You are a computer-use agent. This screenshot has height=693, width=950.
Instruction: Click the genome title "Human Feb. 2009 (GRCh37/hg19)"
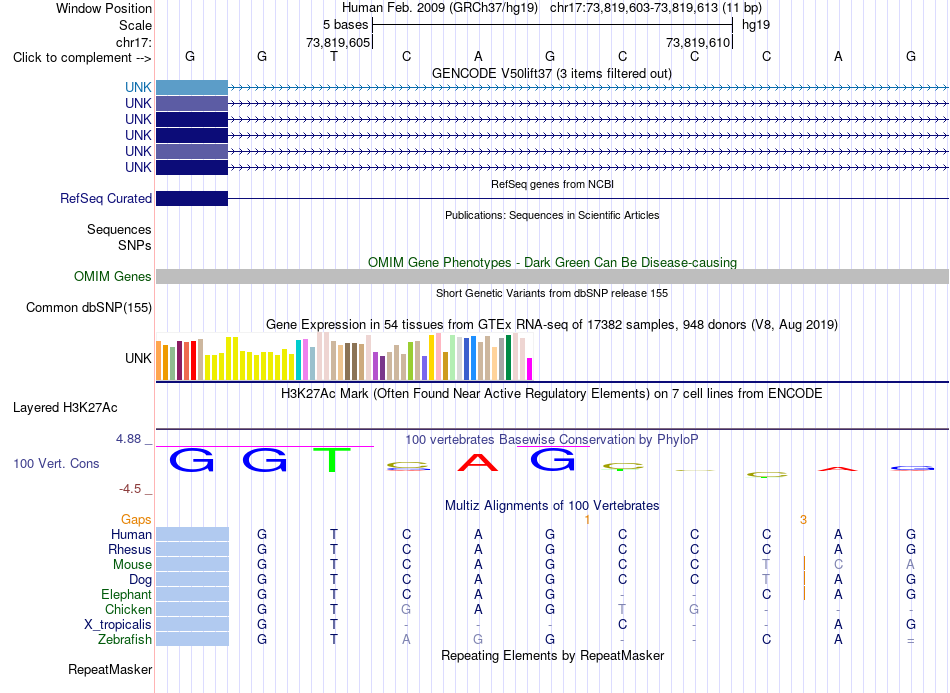click(x=440, y=8)
